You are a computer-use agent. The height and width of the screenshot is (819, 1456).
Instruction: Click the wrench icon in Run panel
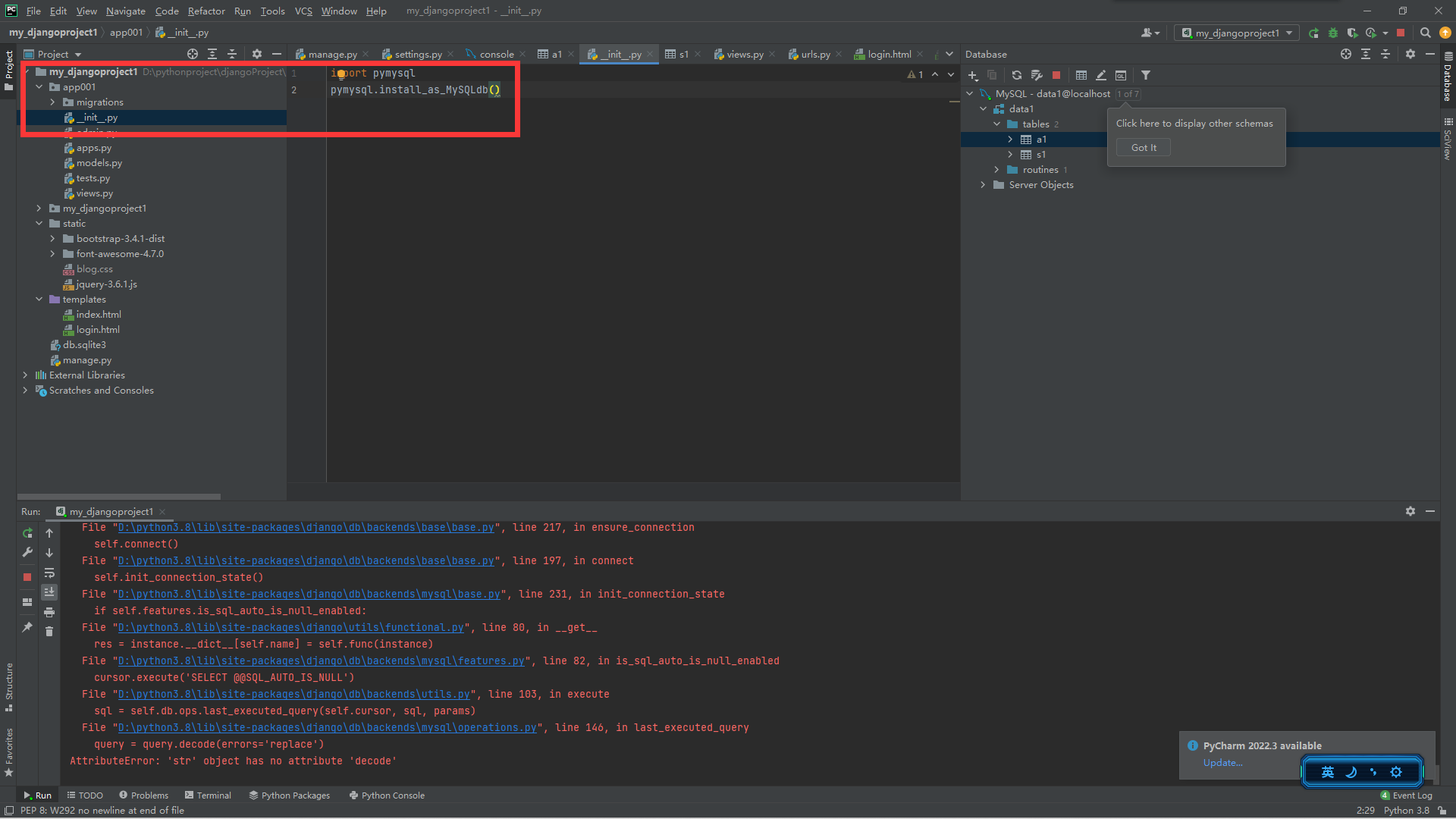pos(27,553)
